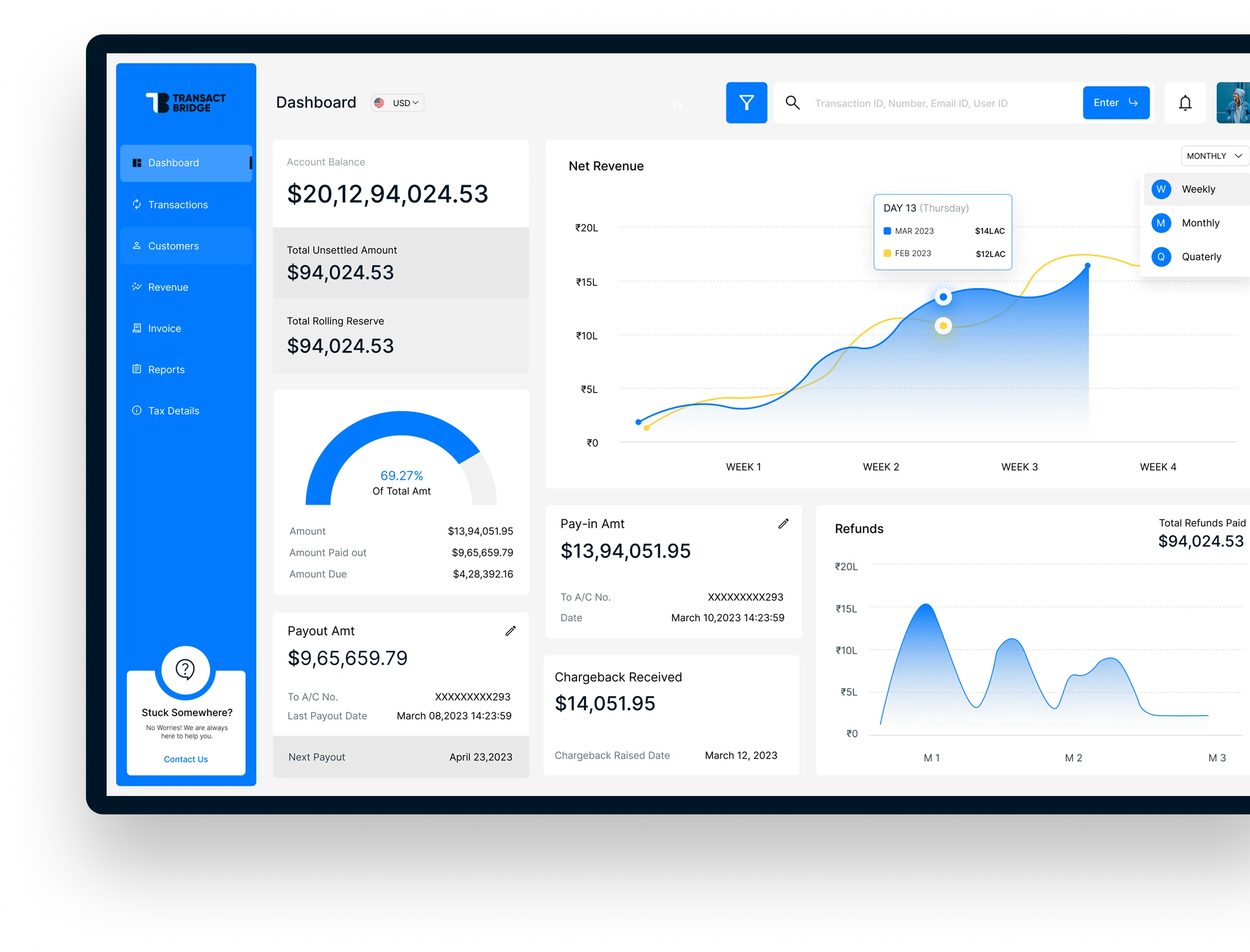This screenshot has height=952, width=1250.
Task: Click the help question mark icon
Action: tap(185, 669)
